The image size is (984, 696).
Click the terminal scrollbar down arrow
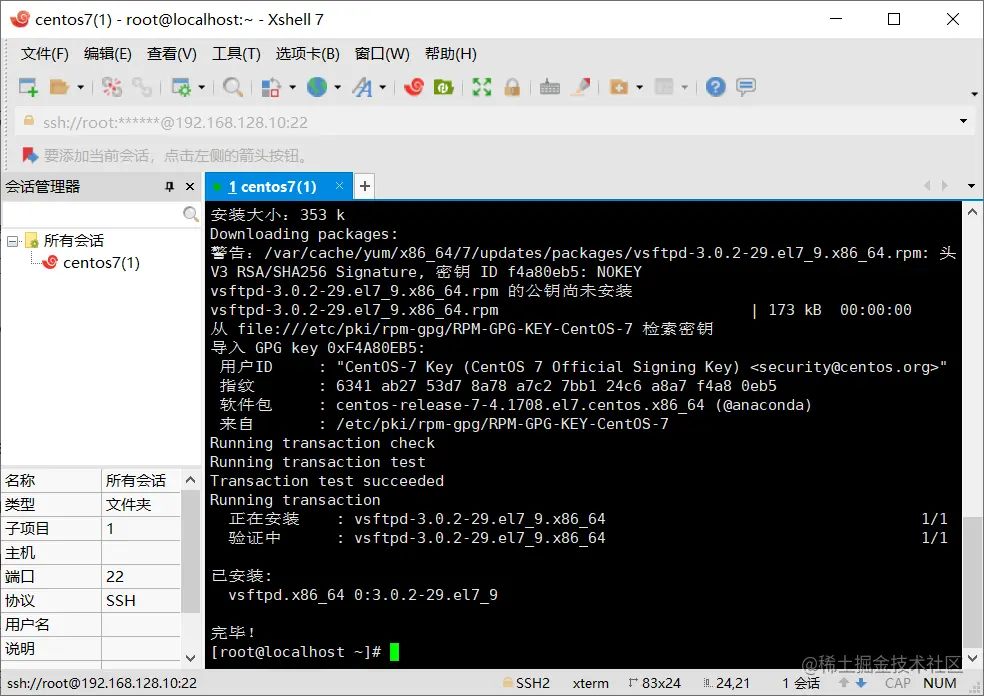tap(972, 658)
